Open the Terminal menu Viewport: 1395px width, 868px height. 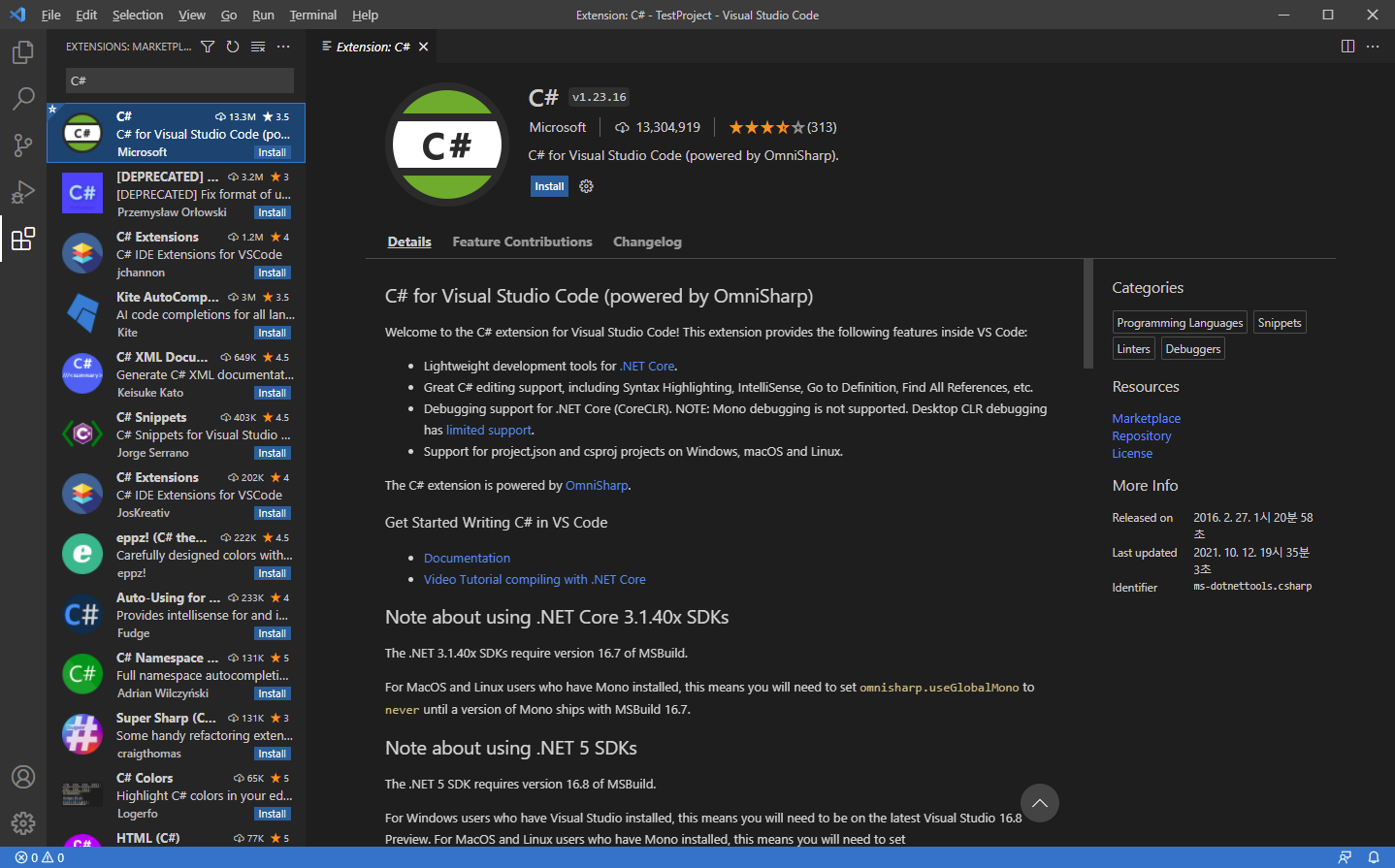[x=313, y=15]
